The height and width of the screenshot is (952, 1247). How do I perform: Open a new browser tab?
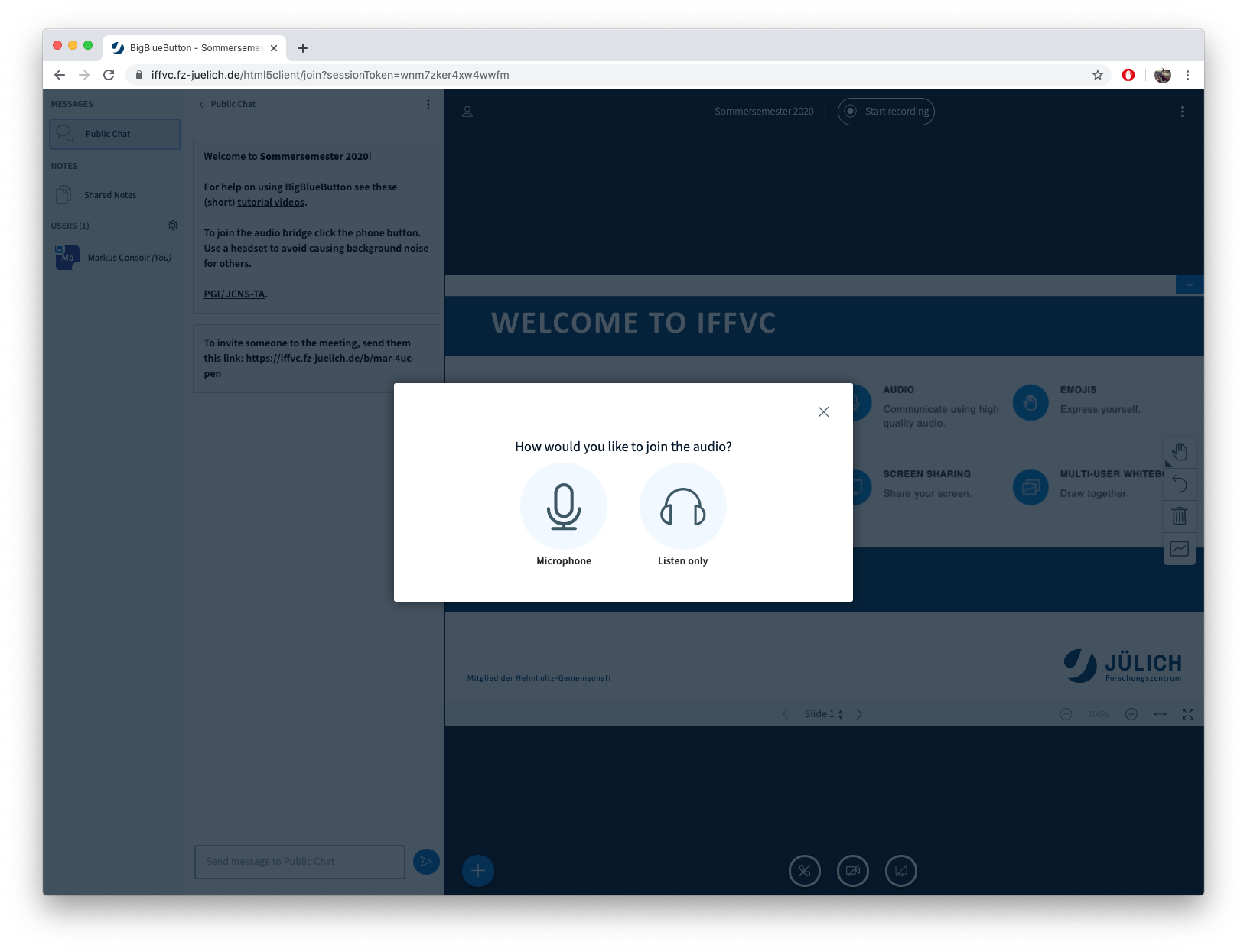303,48
